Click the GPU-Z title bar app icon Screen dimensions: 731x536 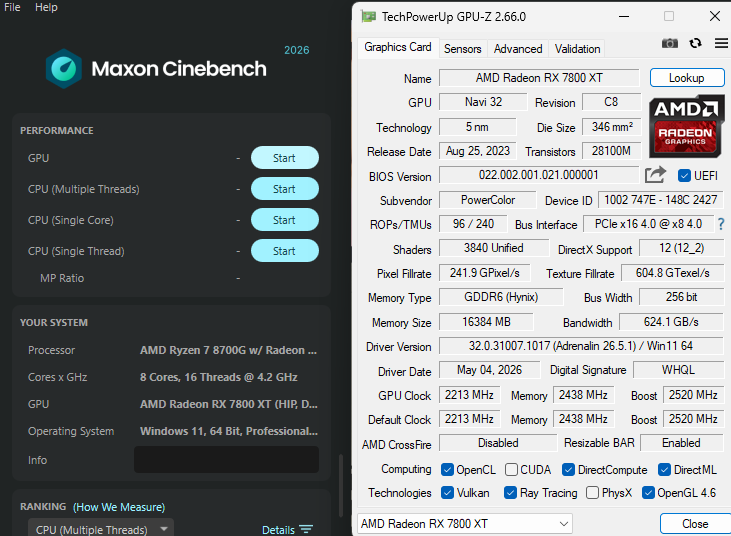click(368, 17)
